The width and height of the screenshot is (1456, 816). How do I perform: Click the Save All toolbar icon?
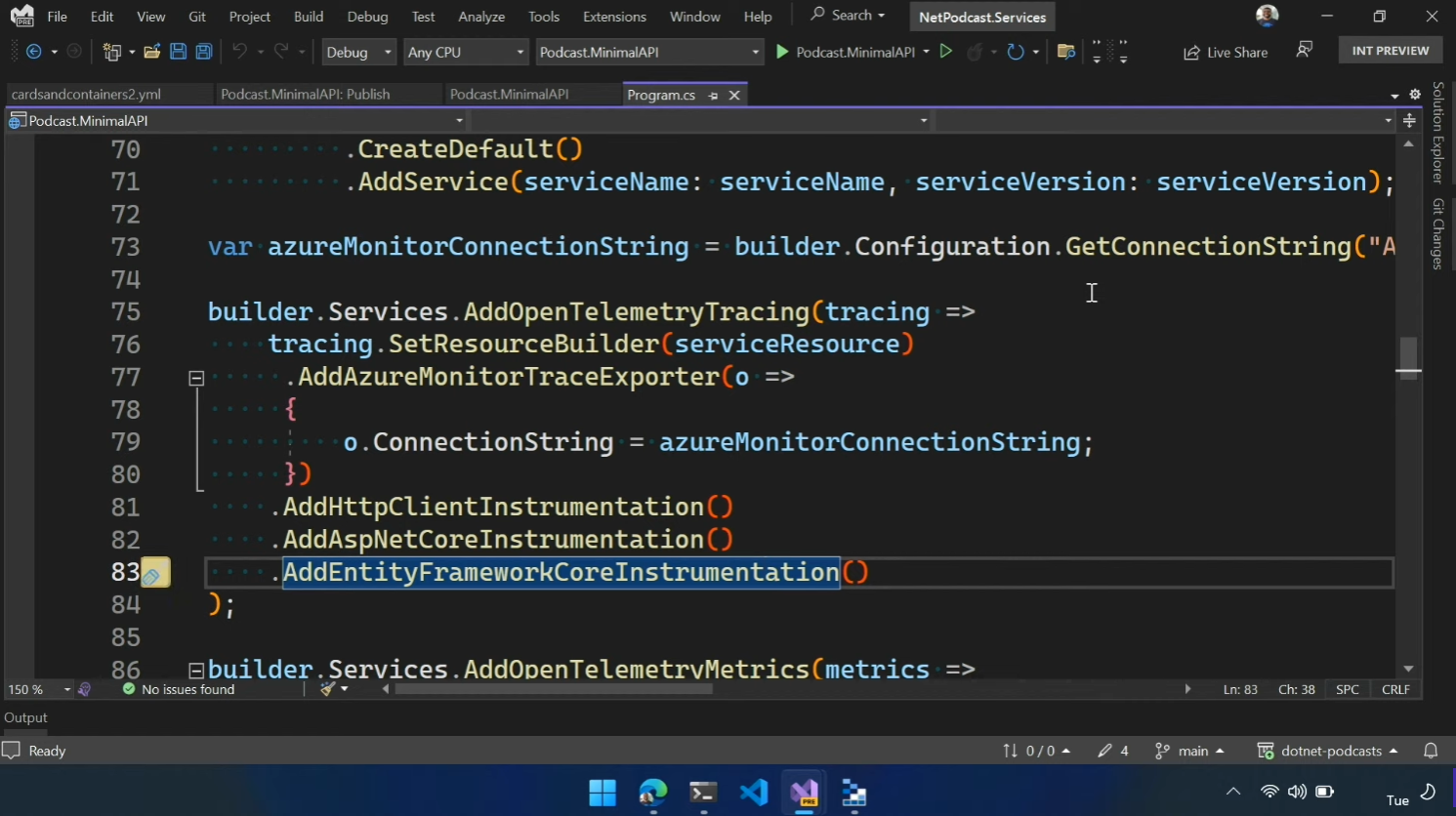pyautogui.click(x=204, y=52)
